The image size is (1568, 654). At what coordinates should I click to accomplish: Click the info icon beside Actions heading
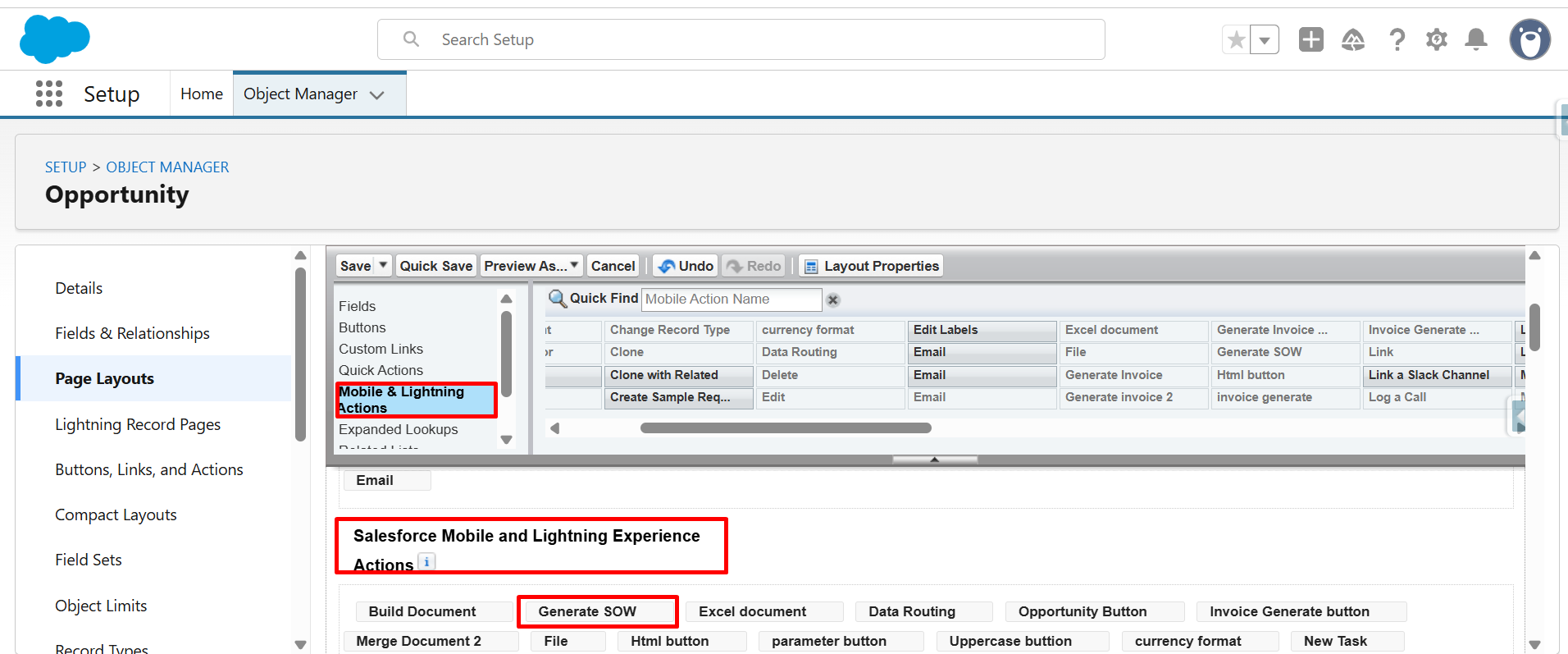point(426,562)
